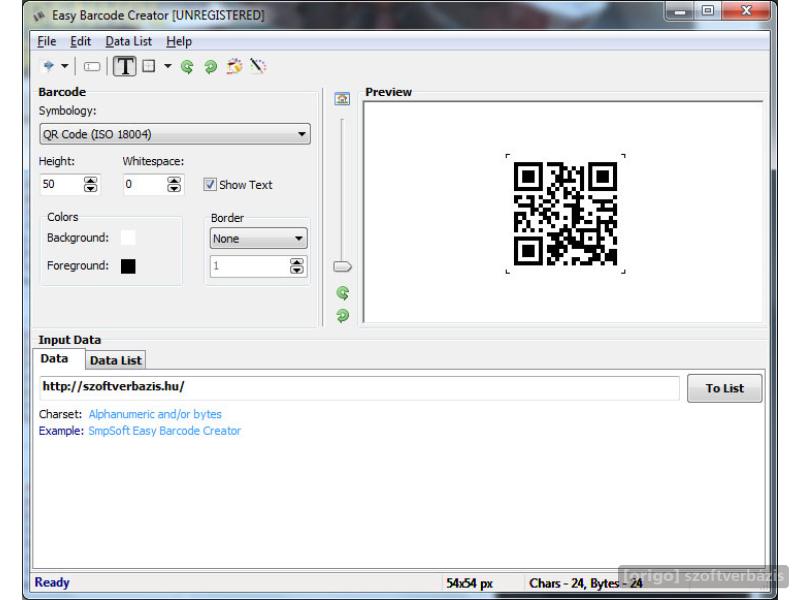800x600 pixels.
Task: Uncheck the Show Text checkbox
Action: [x=210, y=184]
